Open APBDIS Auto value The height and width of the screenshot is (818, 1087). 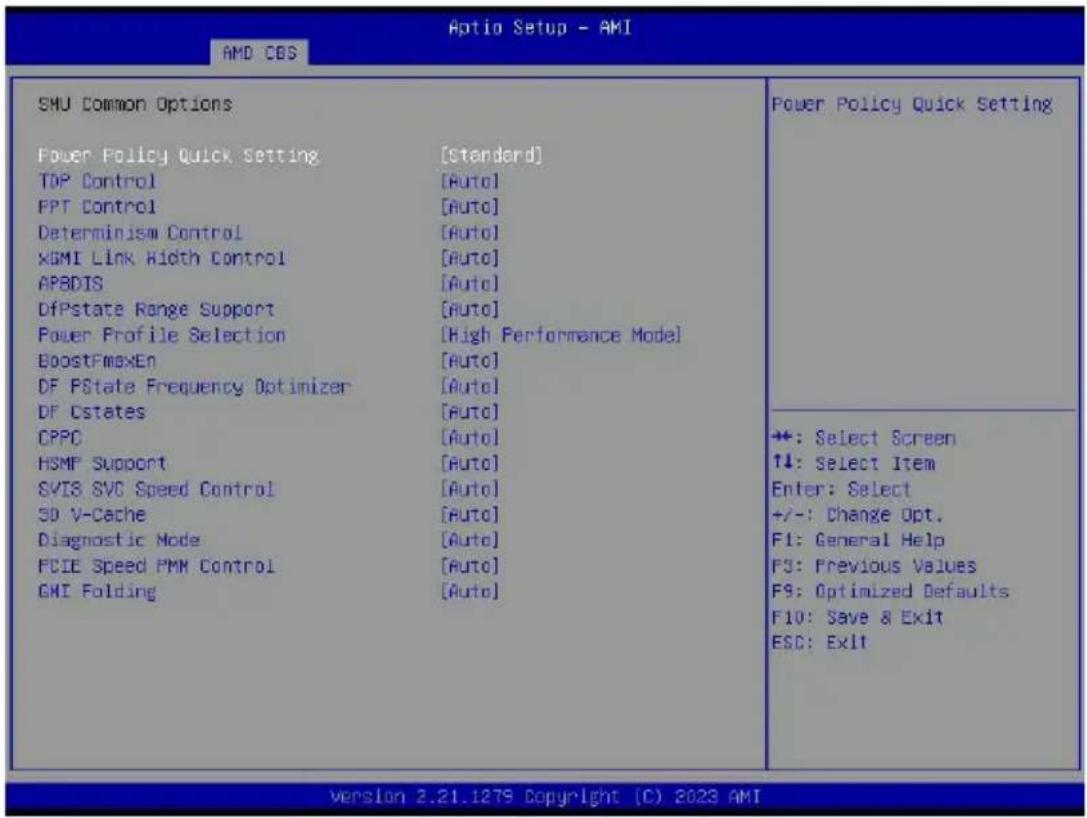pos(469,284)
